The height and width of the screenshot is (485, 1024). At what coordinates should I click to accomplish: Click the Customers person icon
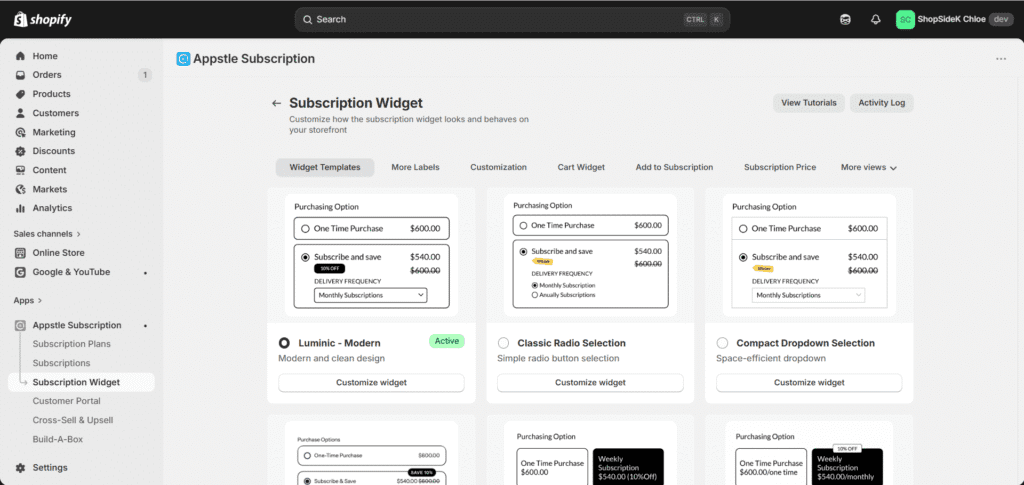point(20,113)
